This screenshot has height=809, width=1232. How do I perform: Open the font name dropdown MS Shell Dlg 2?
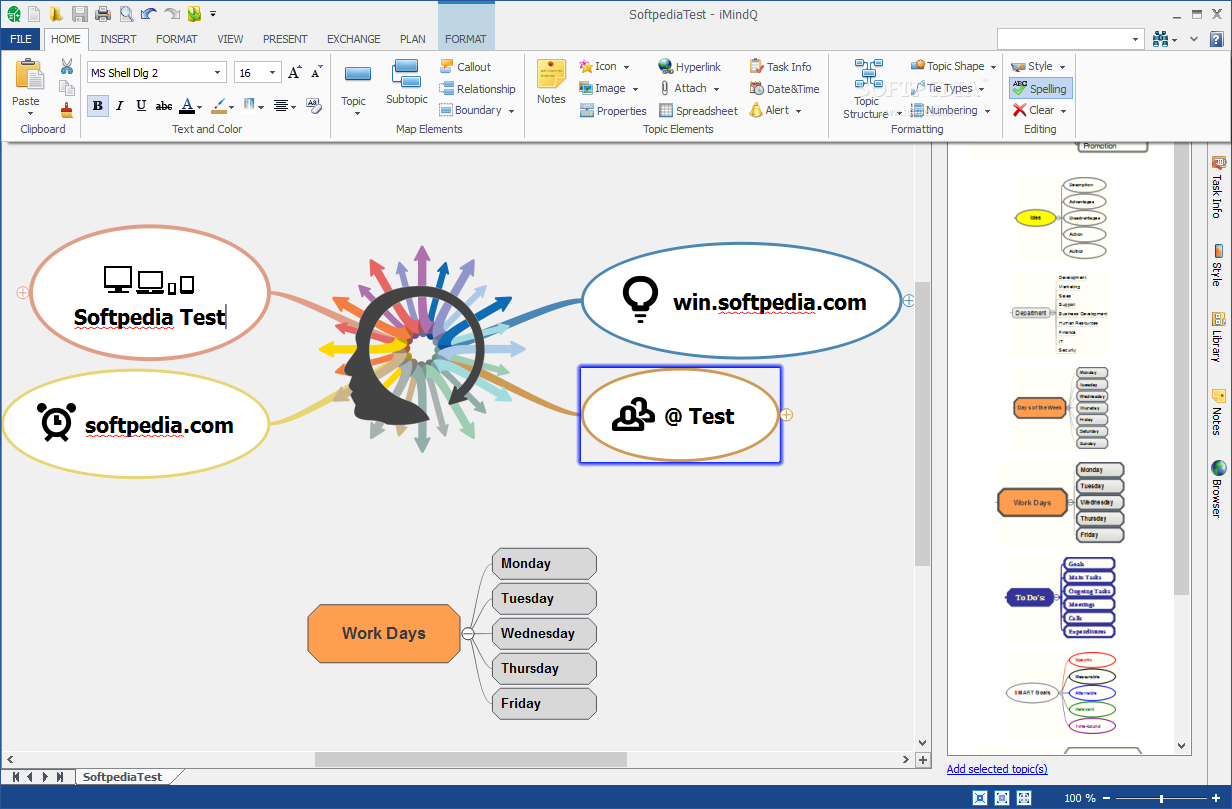218,73
